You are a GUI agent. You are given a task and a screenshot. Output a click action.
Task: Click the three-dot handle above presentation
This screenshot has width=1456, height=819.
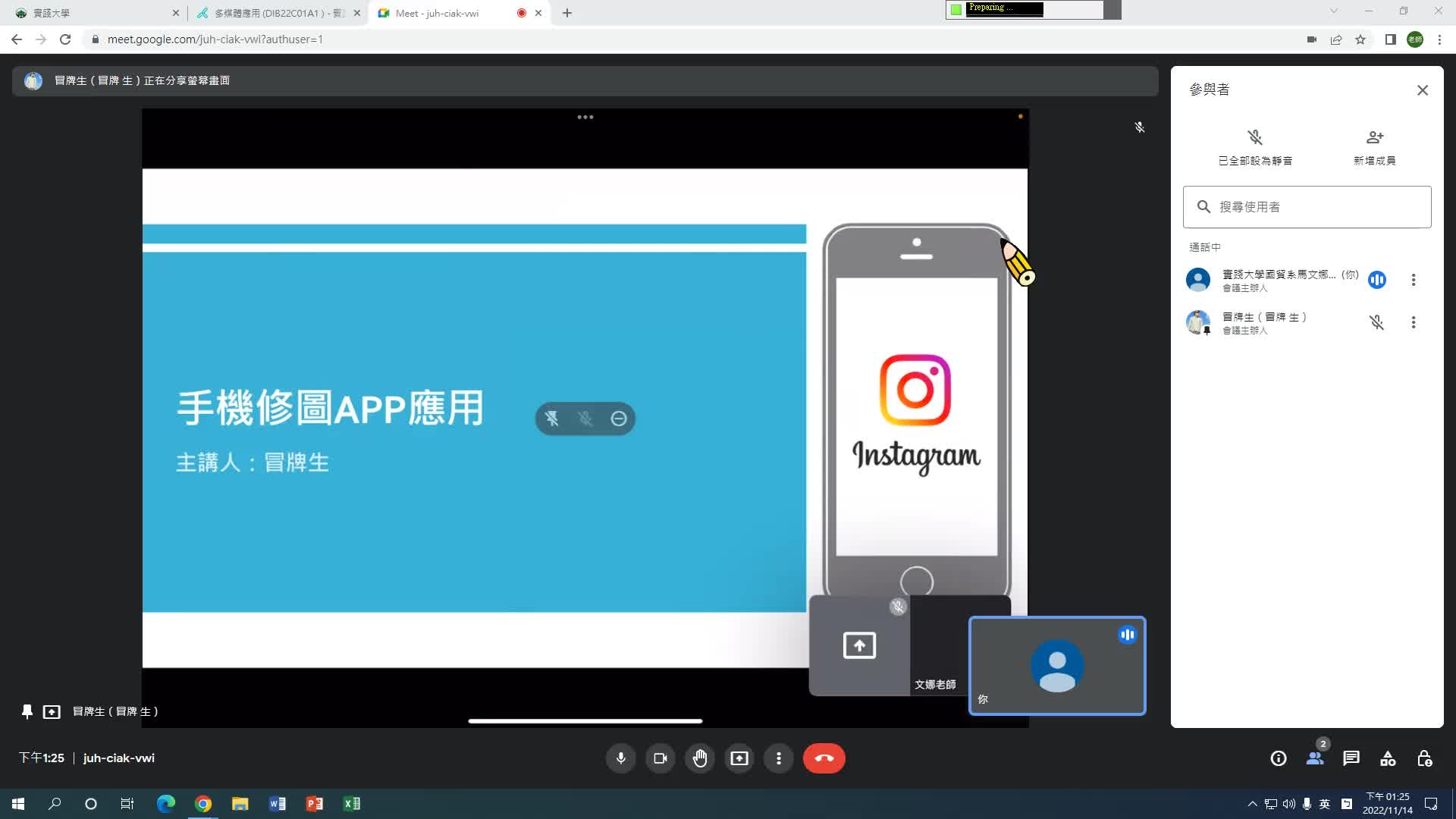(x=585, y=117)
